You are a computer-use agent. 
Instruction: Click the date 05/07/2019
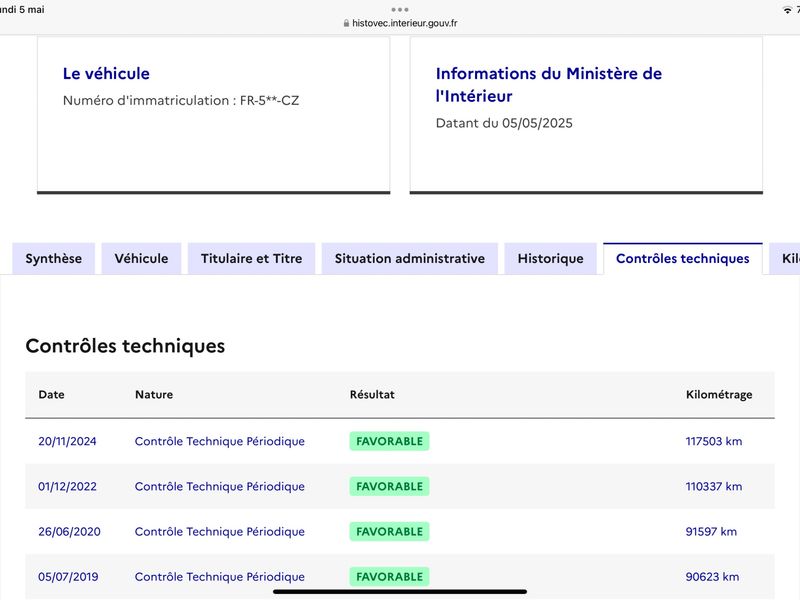[x=68, y=577]
